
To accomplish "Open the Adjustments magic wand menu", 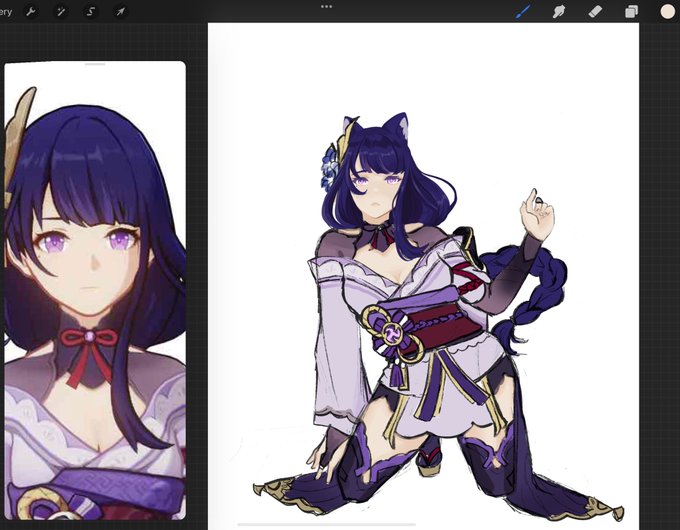I will click(61, 11).
